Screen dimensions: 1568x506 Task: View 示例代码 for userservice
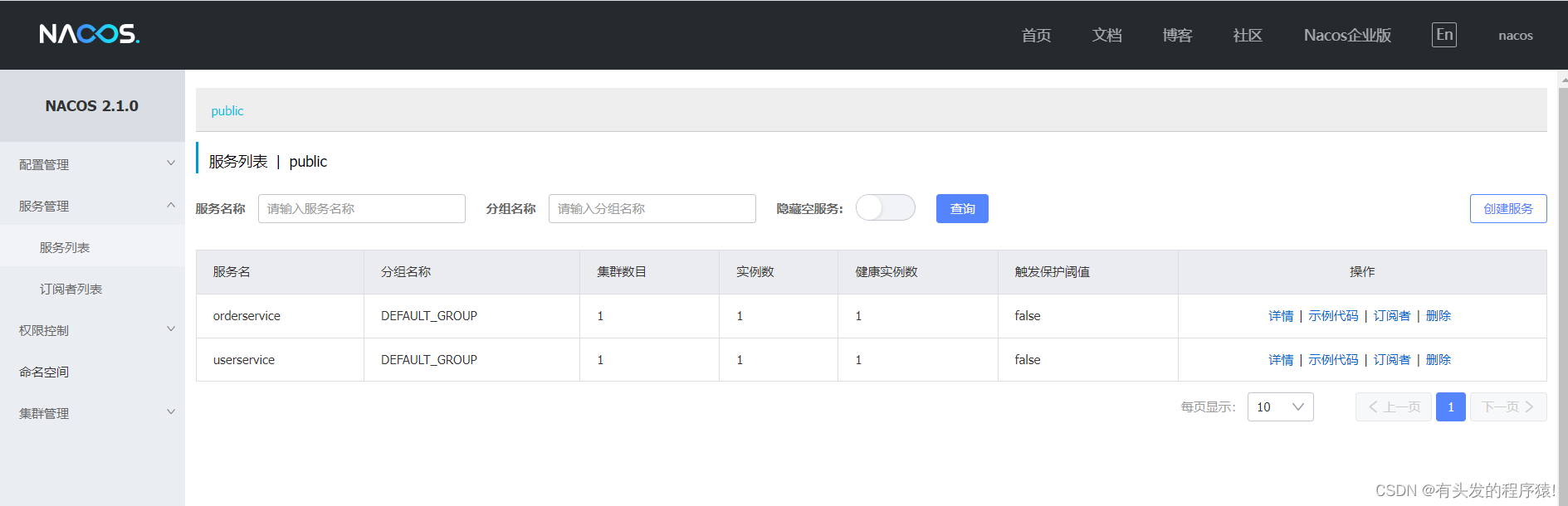[1333, 360]
